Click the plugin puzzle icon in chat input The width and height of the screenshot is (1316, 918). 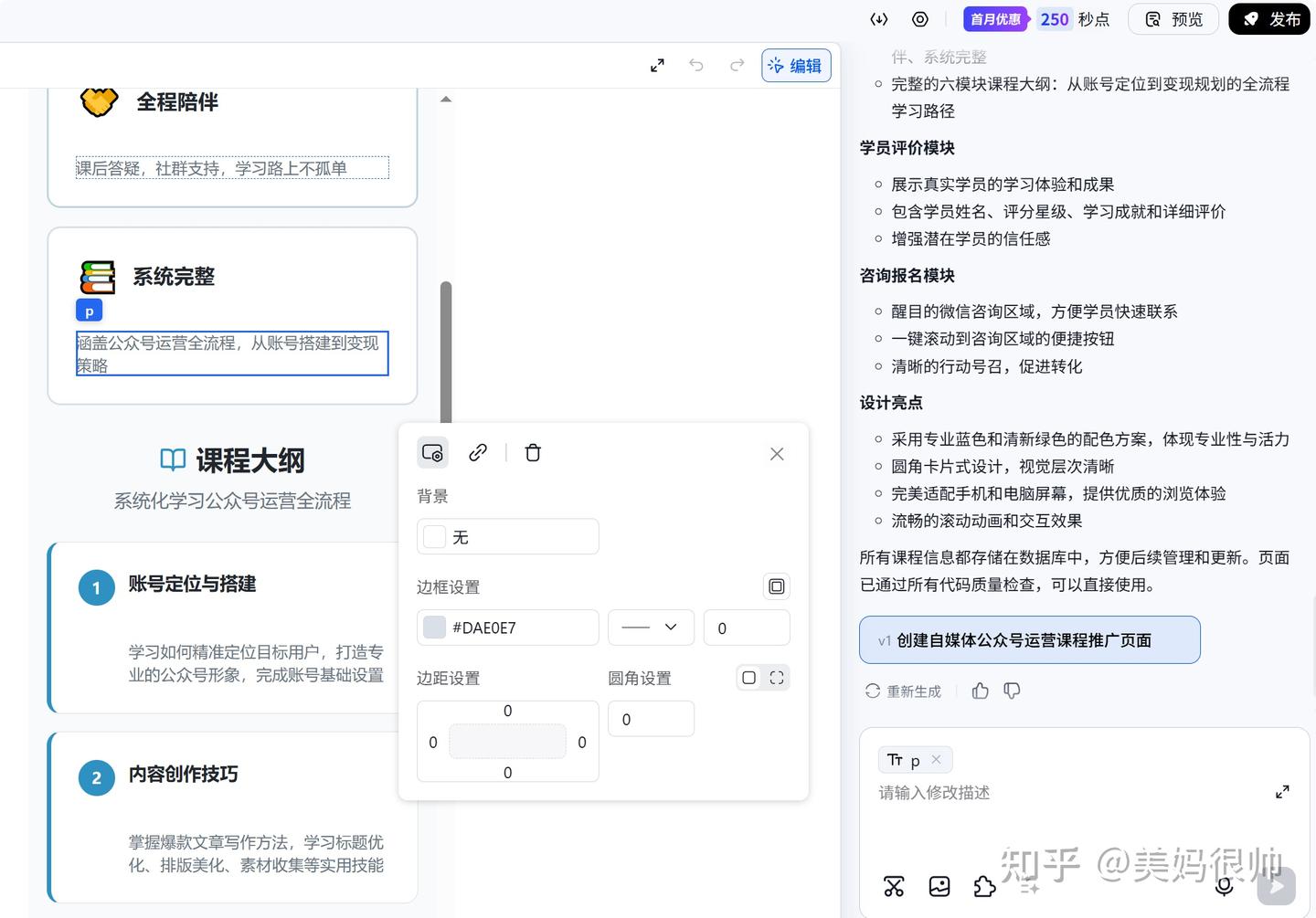pyautogui.click(x=984, y=886)
